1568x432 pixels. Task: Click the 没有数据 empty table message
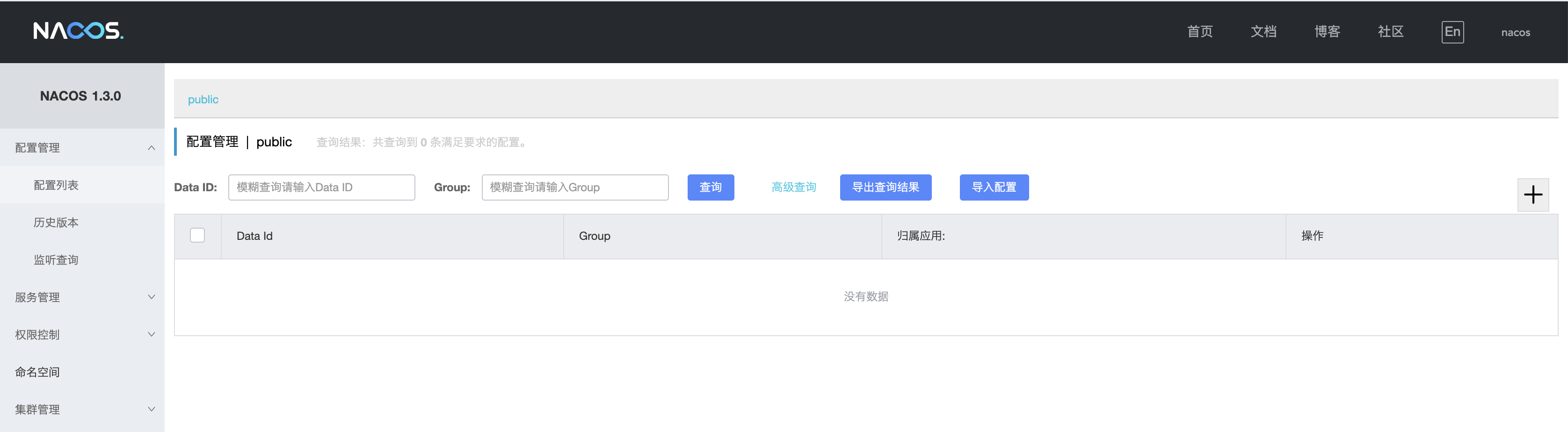(865, 296)
